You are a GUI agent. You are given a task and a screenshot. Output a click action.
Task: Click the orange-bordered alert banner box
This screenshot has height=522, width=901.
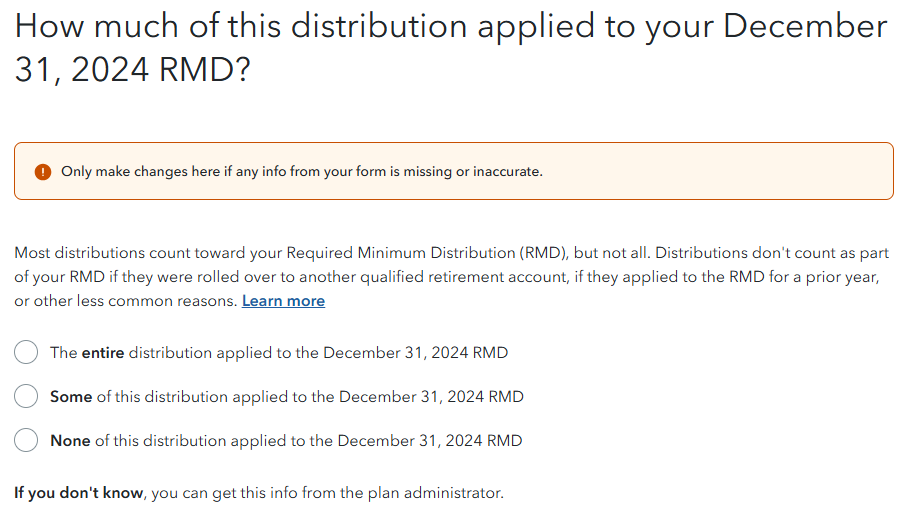click(454, 171)
